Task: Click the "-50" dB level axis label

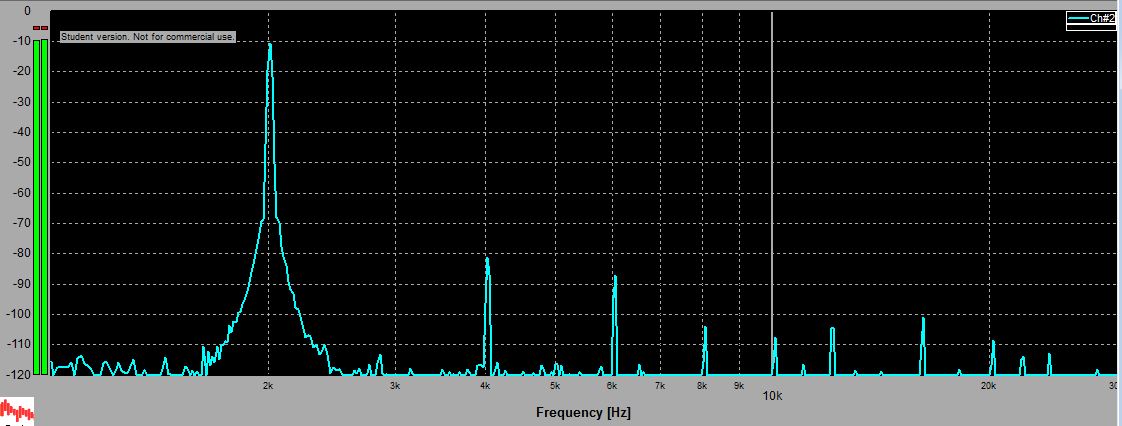Action: point(21,163)
